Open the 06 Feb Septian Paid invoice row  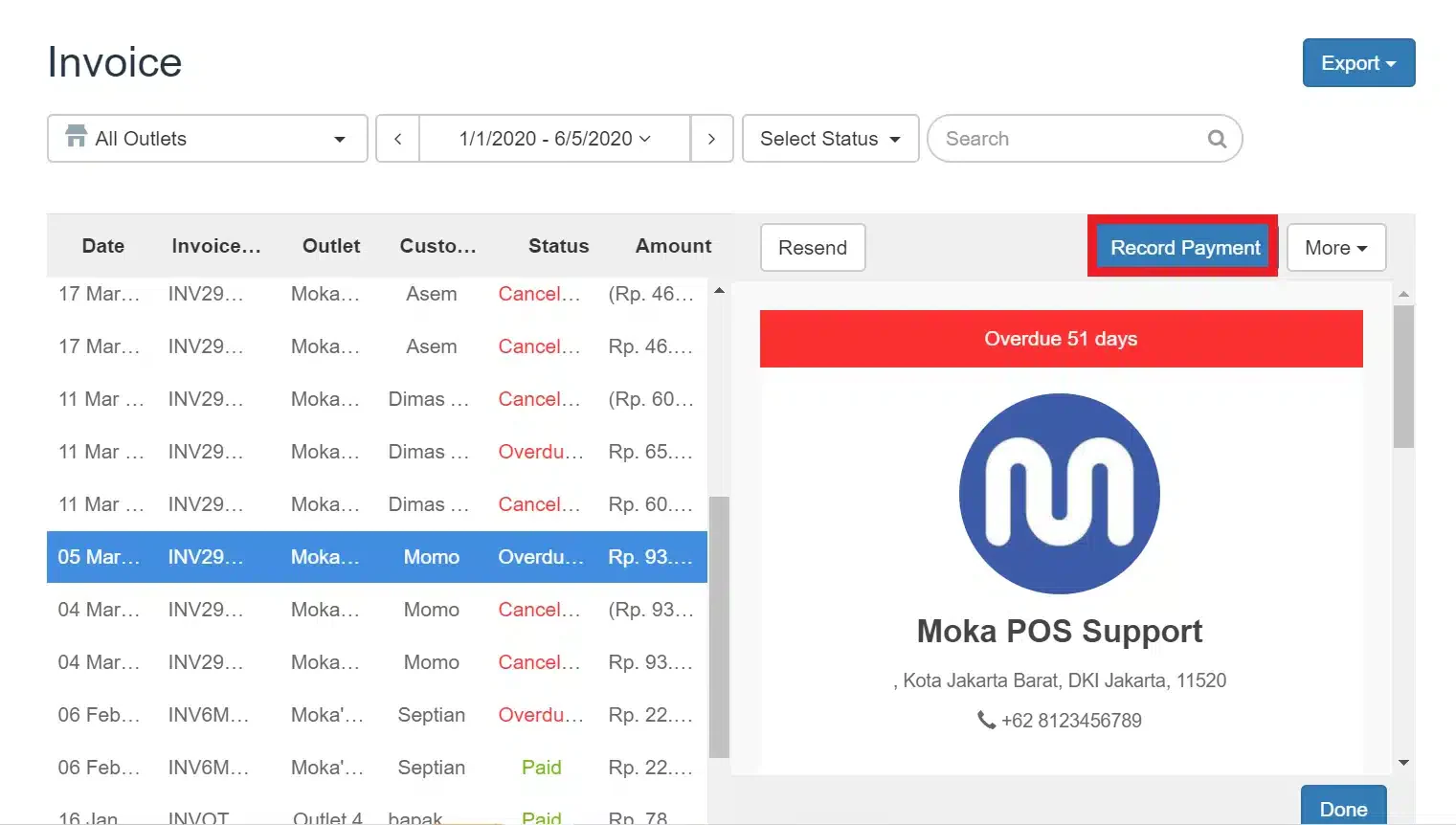pos(377,768)
